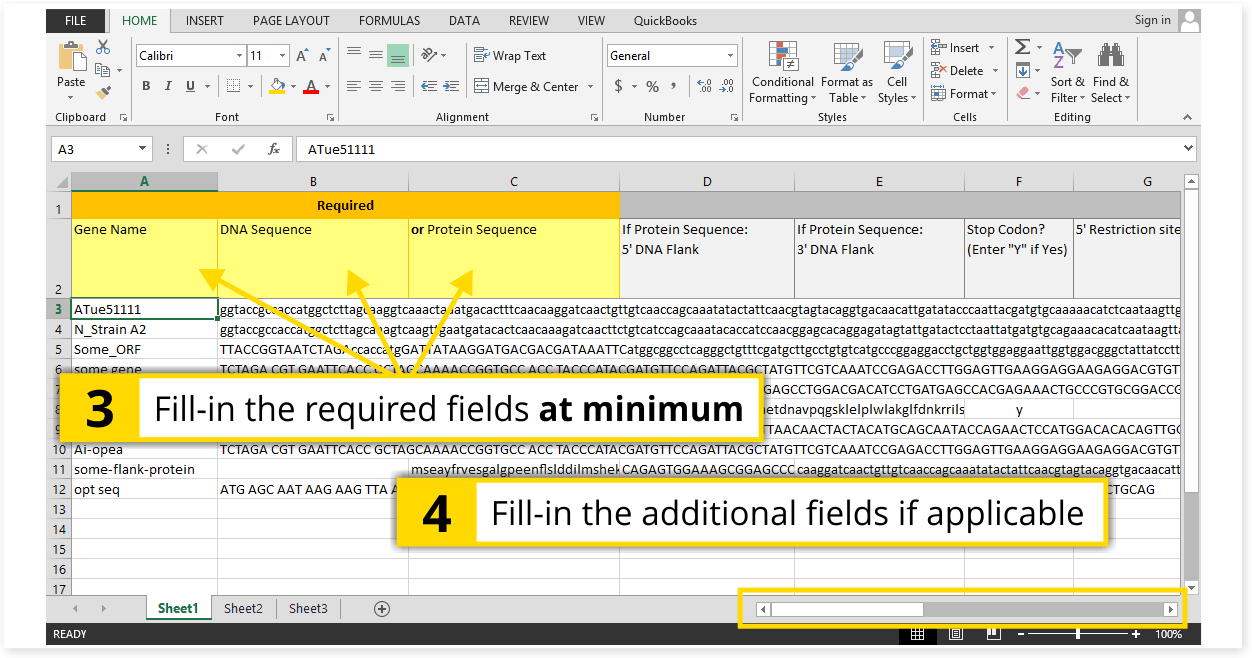Toggle Bold formatting
Screen dimensions: 1252x658
click(146, 87)
